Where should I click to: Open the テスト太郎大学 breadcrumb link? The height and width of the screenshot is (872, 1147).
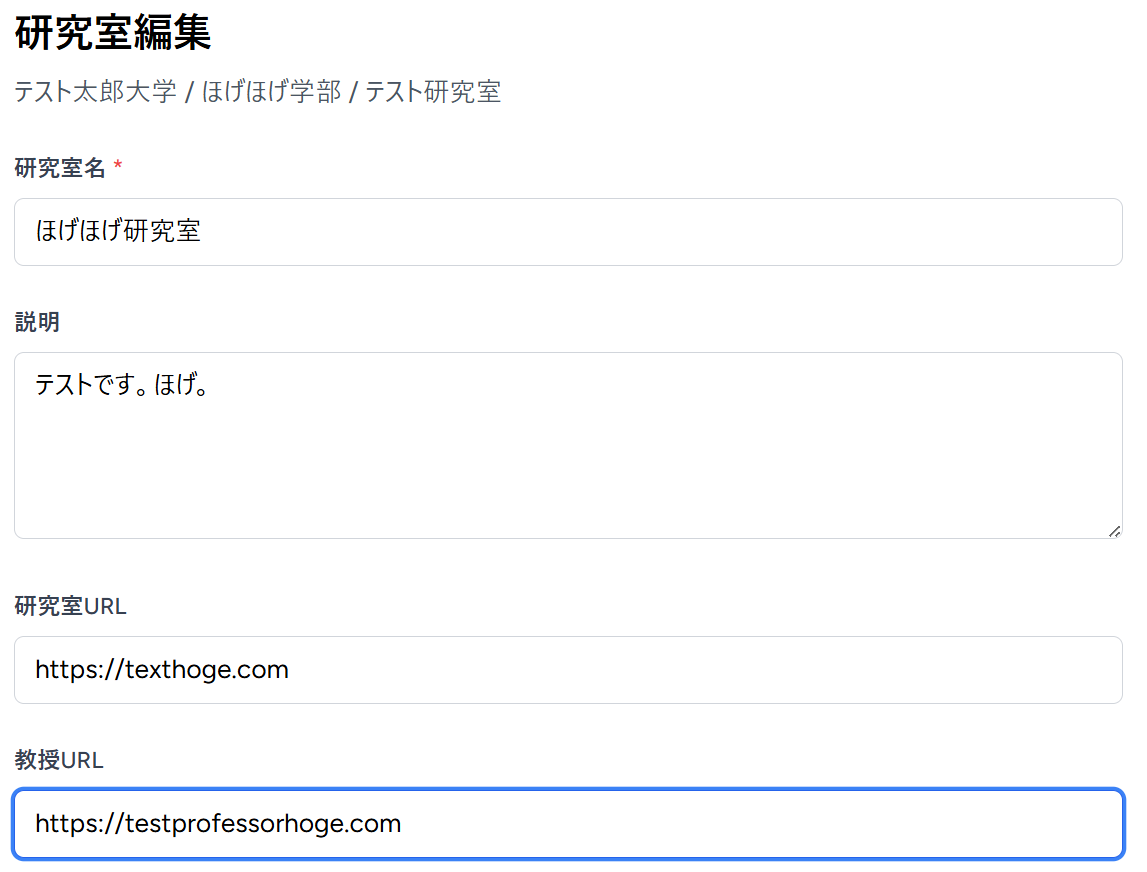(96, 91)
